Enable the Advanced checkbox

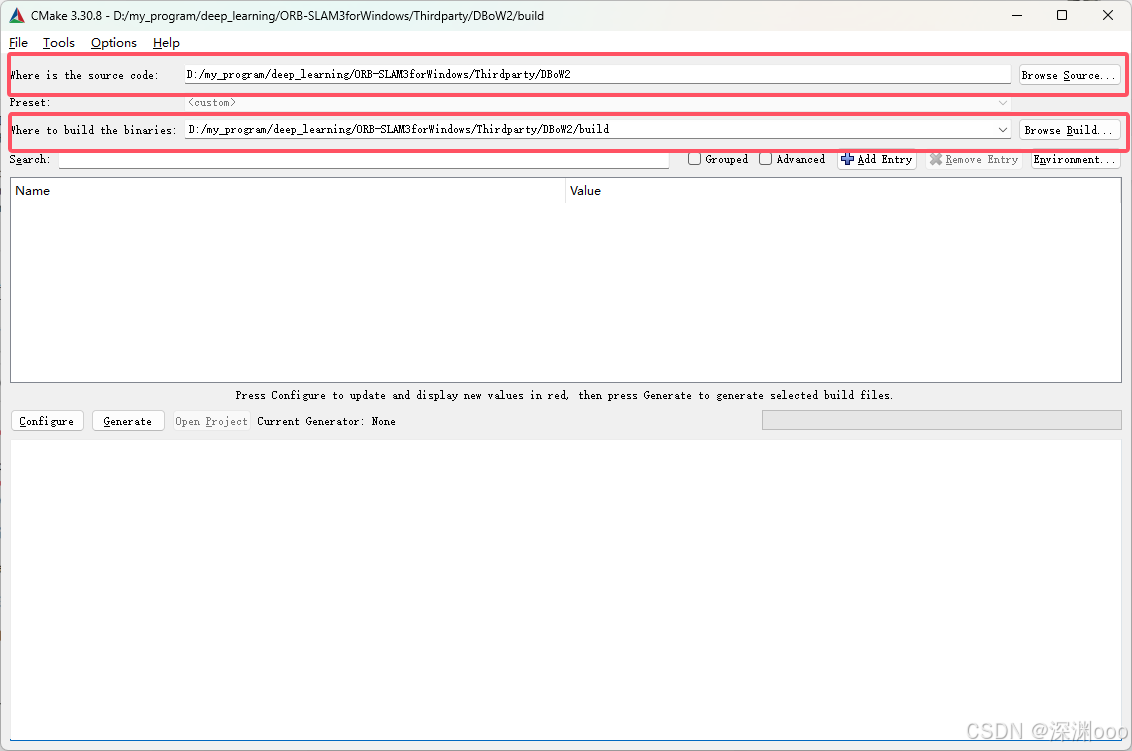[765, 159]
